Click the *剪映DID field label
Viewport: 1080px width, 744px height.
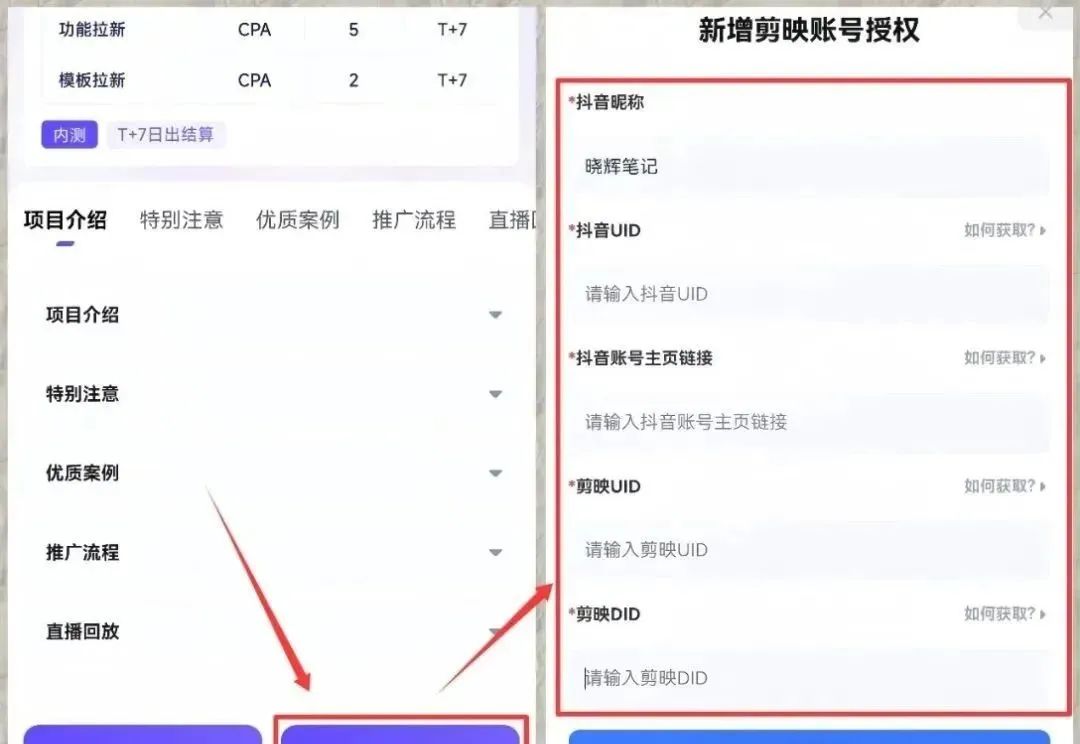pos(604,613)
